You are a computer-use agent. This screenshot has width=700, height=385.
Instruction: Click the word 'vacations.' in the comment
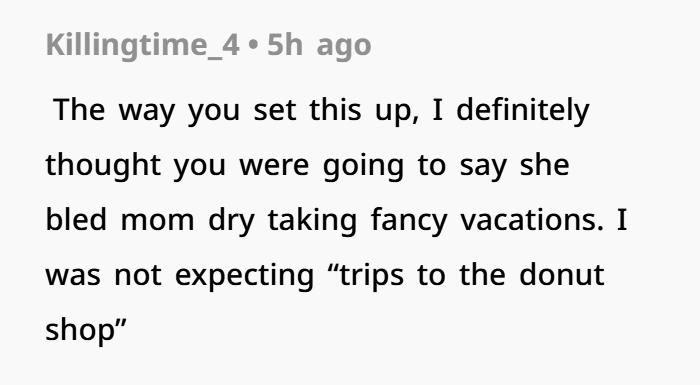pyautogui.click(x=532, y=220)
